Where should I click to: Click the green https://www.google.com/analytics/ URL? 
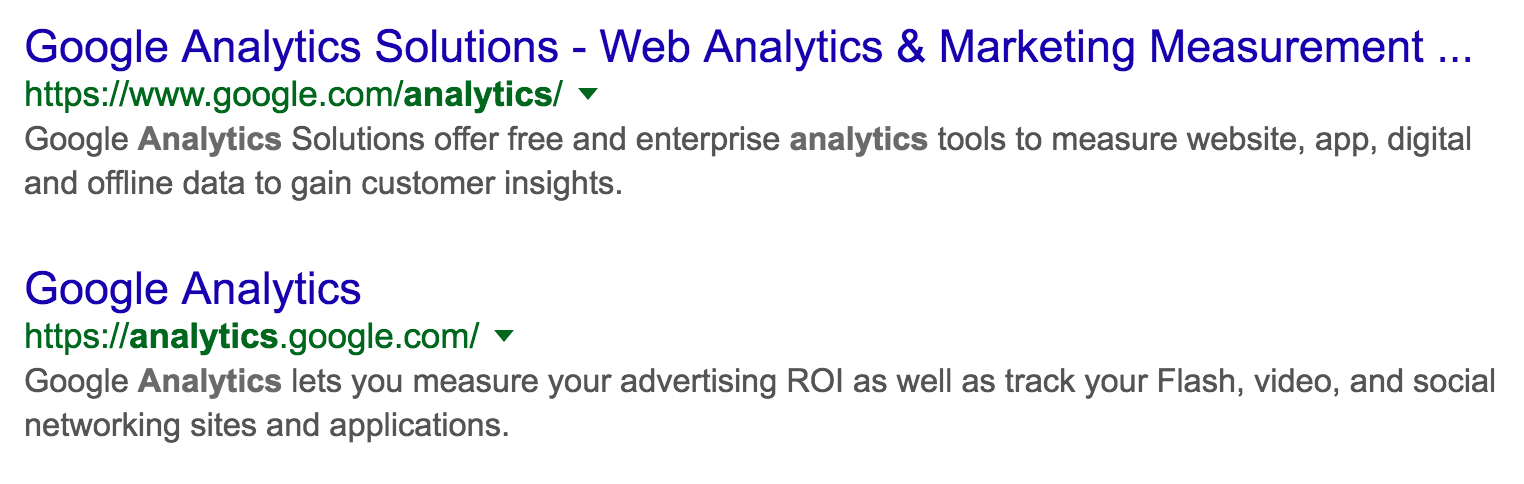293,96
